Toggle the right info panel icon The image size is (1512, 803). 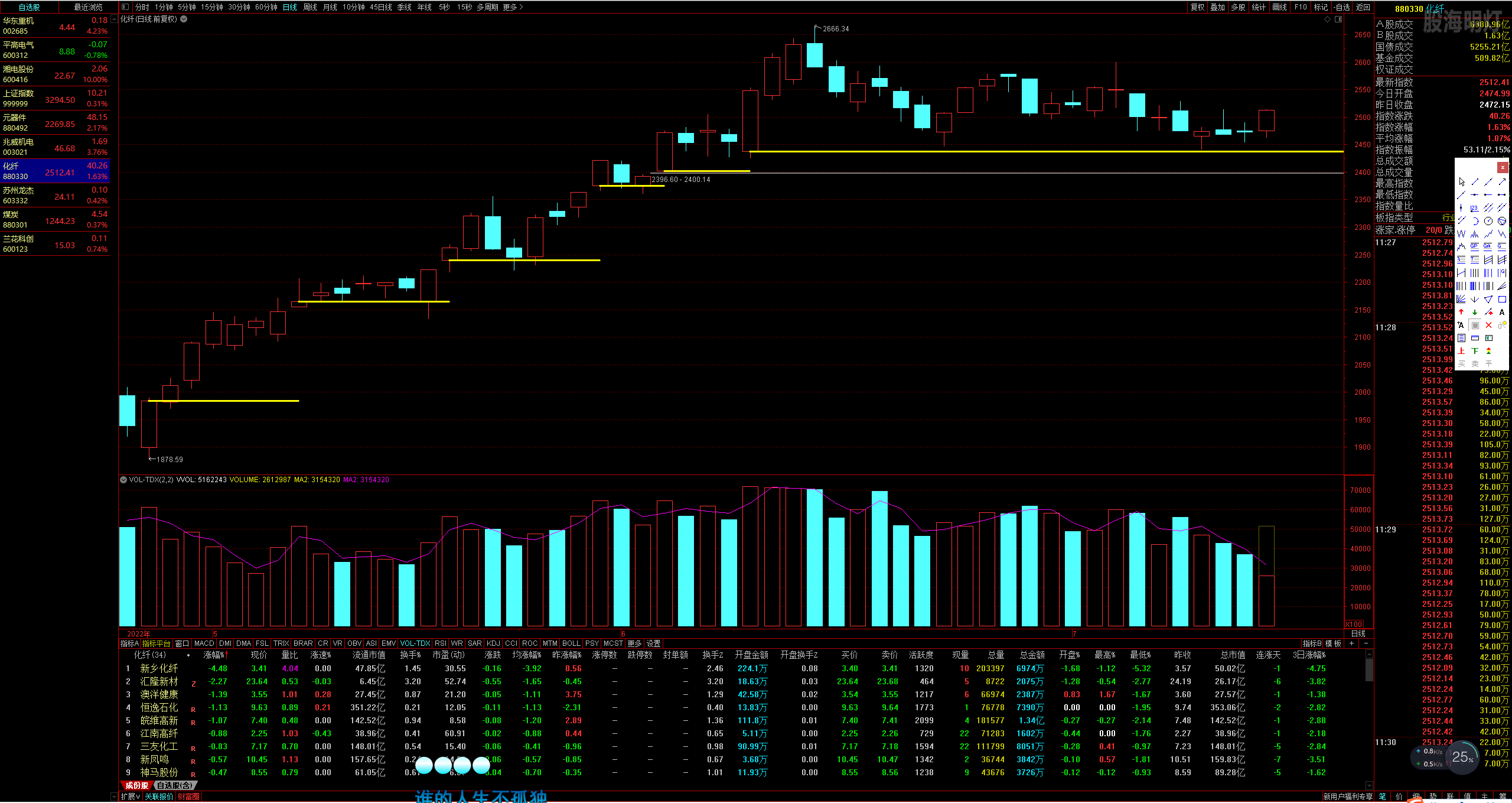[x=1338, y=19]
